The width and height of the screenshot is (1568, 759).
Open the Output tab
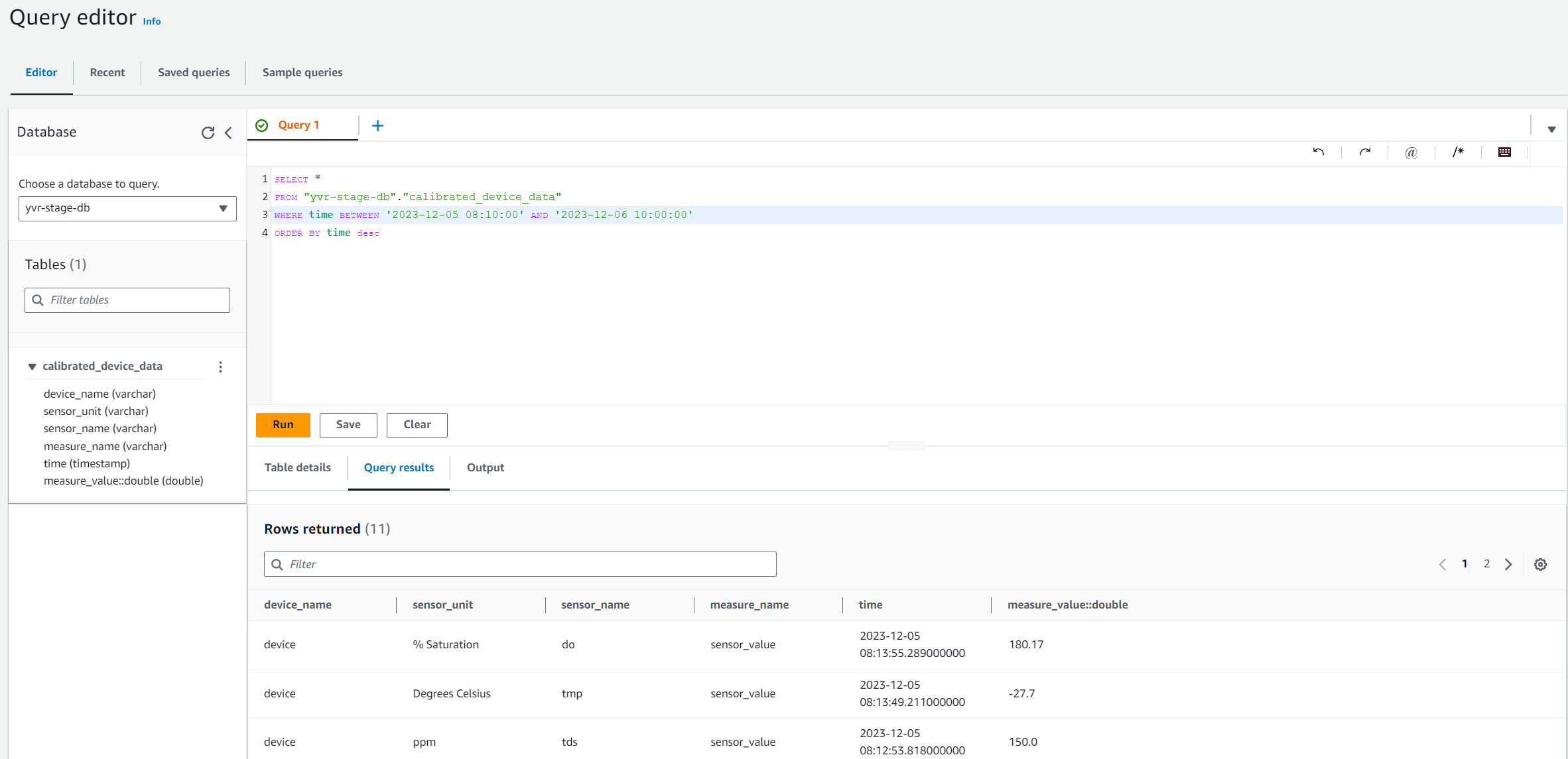point(485,467)
